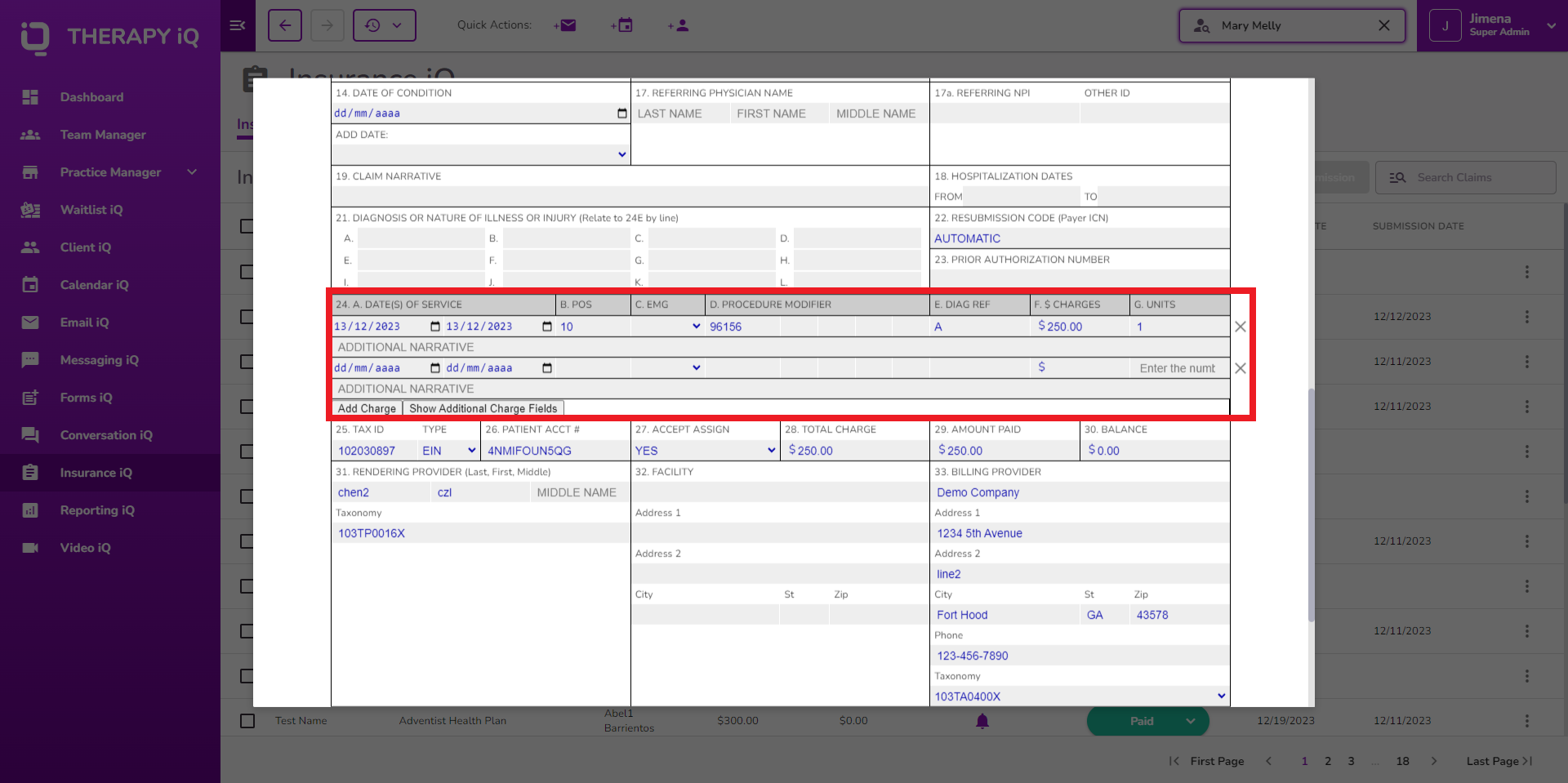This screenshot has height=783, width=1568.
Task: Click the Insurance iQ clipboard icon
Action: (30, 473)
